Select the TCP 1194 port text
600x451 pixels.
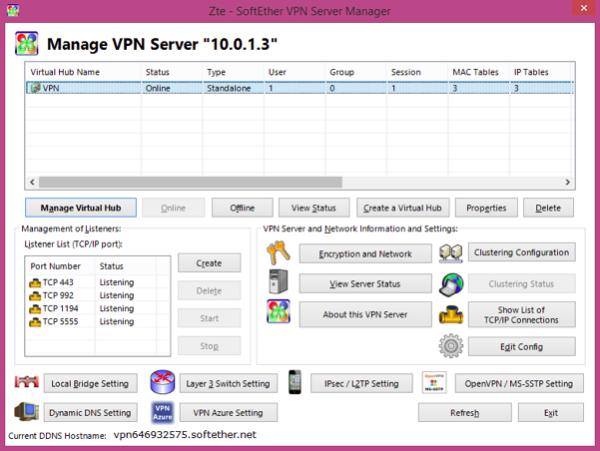pos(60,308)
